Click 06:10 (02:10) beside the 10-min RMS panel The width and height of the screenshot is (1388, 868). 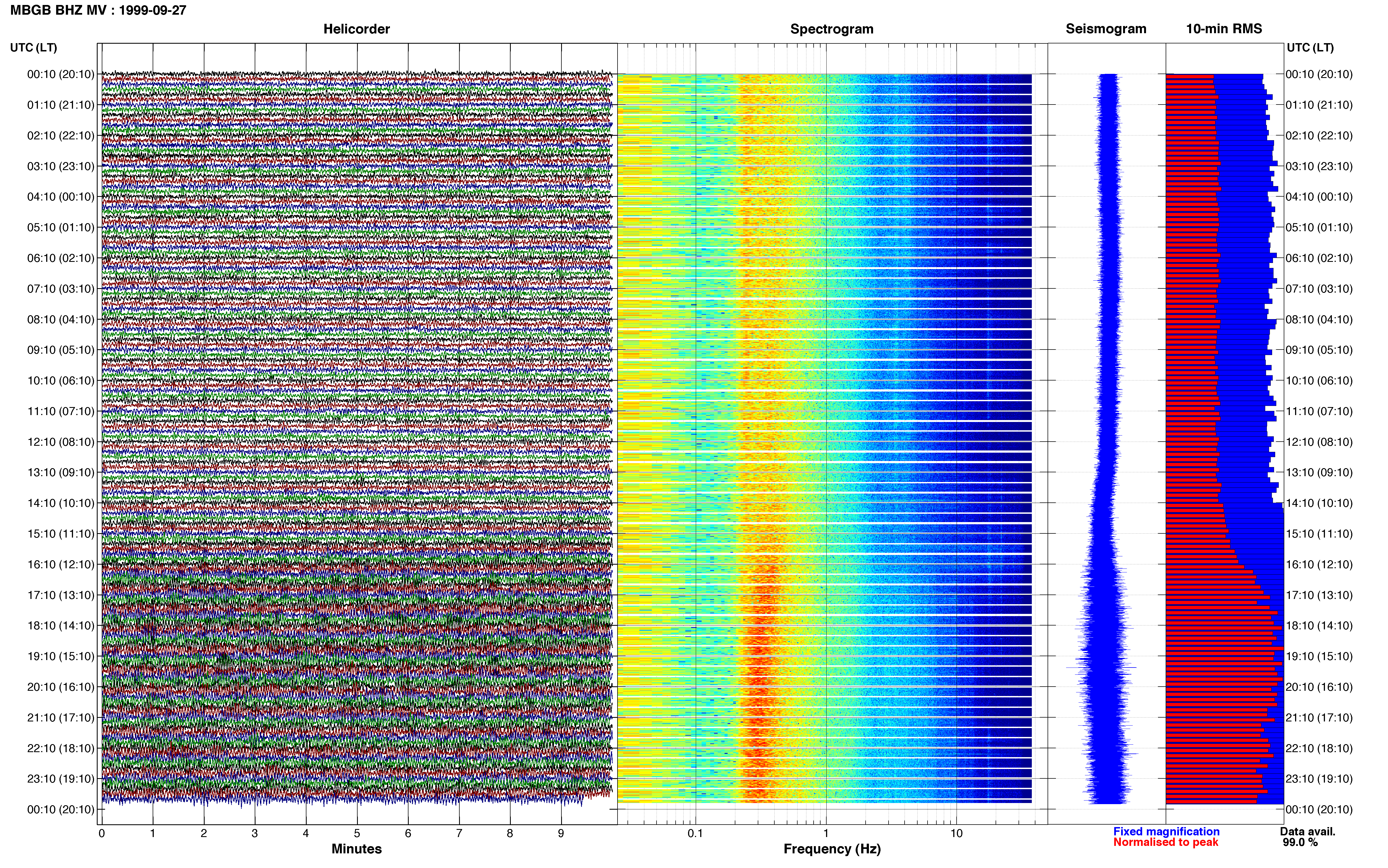[x=1319, y=258]
